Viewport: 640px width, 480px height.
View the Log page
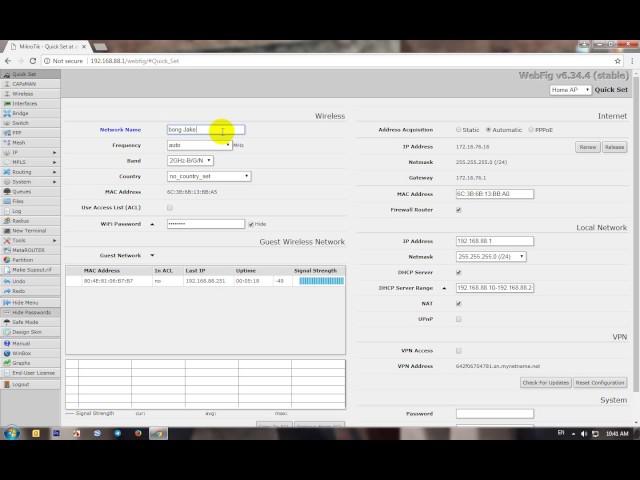[17, 211]
